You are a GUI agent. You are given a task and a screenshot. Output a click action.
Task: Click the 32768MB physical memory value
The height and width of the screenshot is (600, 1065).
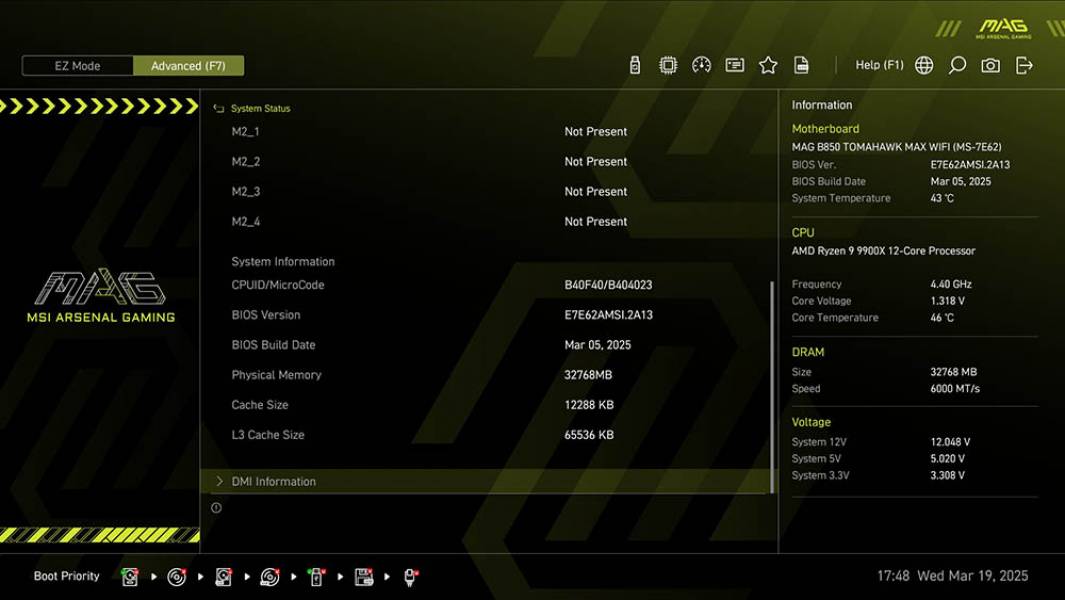[x=588, y=375]
